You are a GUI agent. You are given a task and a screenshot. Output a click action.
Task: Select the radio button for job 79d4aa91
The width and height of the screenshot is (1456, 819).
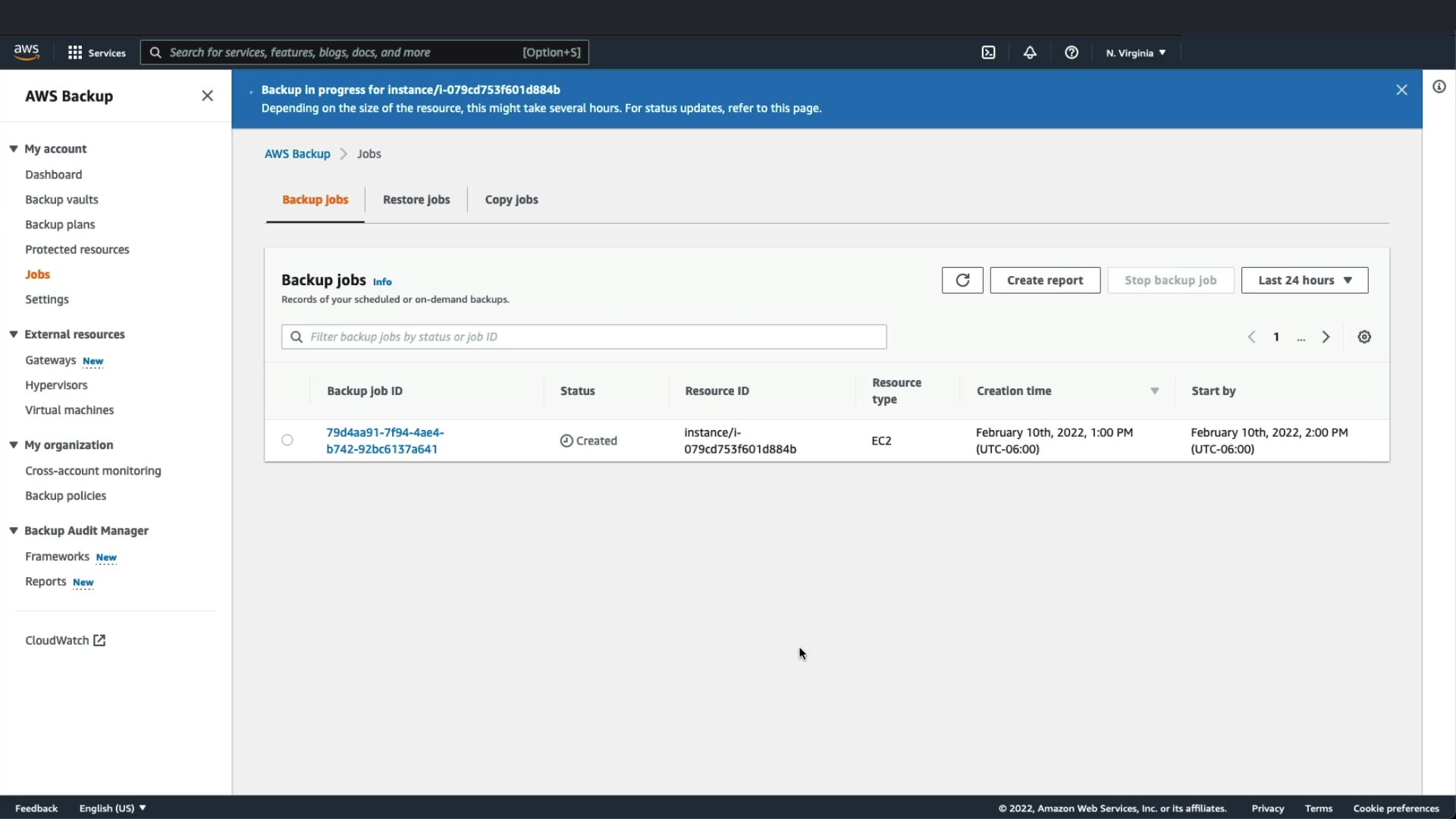click(287, 440)
